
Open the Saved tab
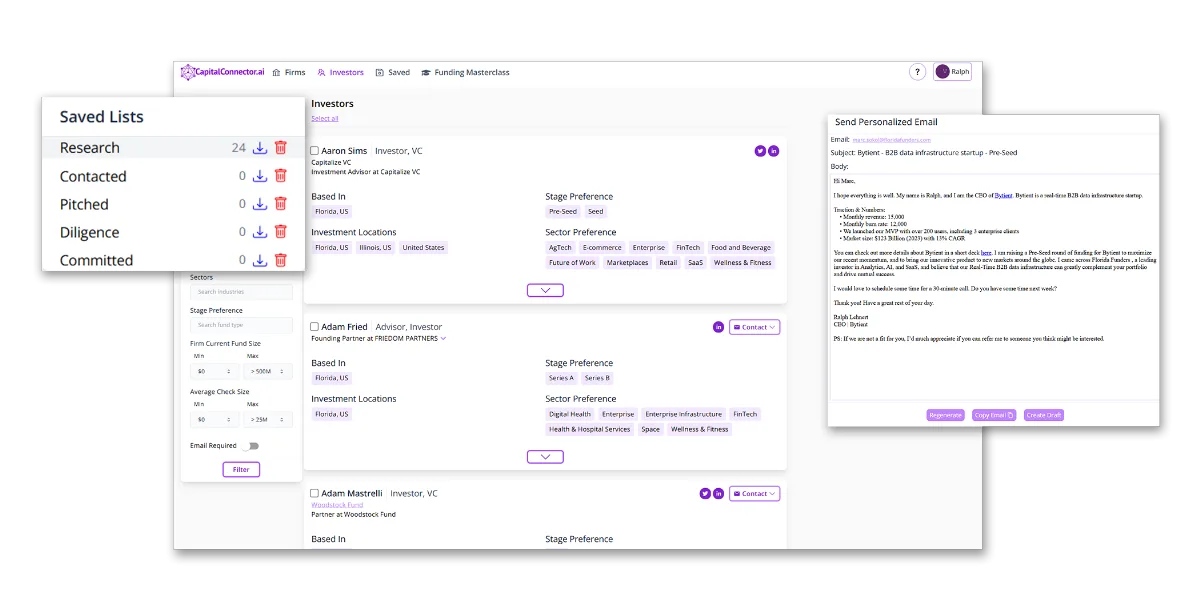click(x=393, y=73)
